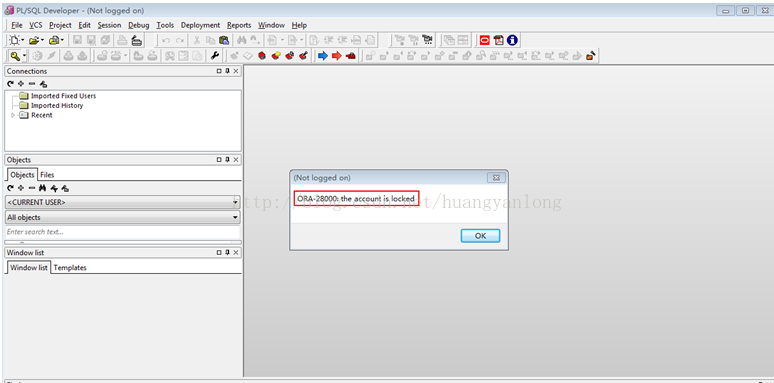774x383 pixels.
Task: Click OK in the ORA-28000 error dialog
Action: 480,236
